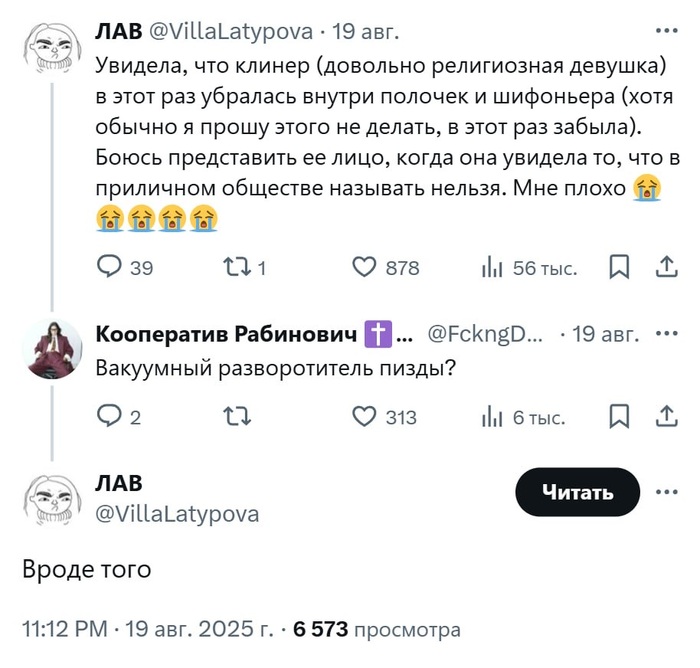Share the first ЛАВ tweet

point(667,267)
